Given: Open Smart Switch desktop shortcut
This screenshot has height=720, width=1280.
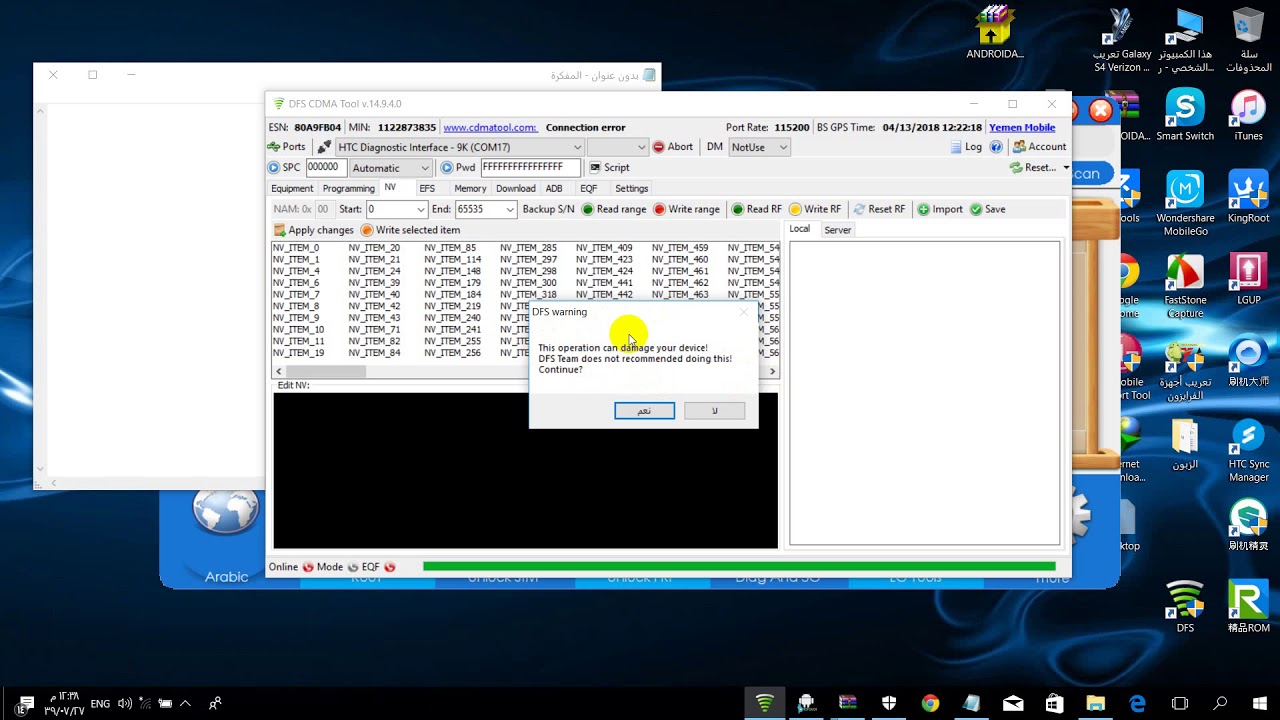Looking at the screenshot, I should [1185, 116].
